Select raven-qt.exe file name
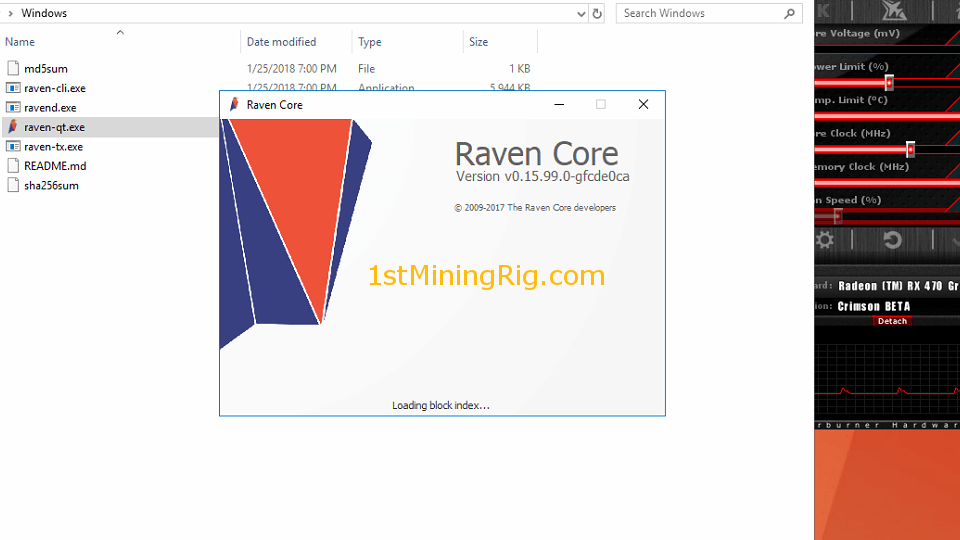The image size is (960, 540). pos(54,127)
